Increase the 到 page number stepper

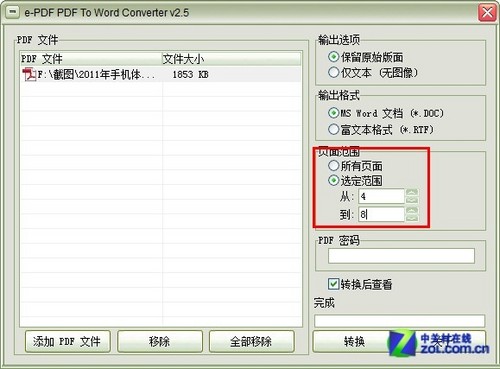(x=412, y=210)
